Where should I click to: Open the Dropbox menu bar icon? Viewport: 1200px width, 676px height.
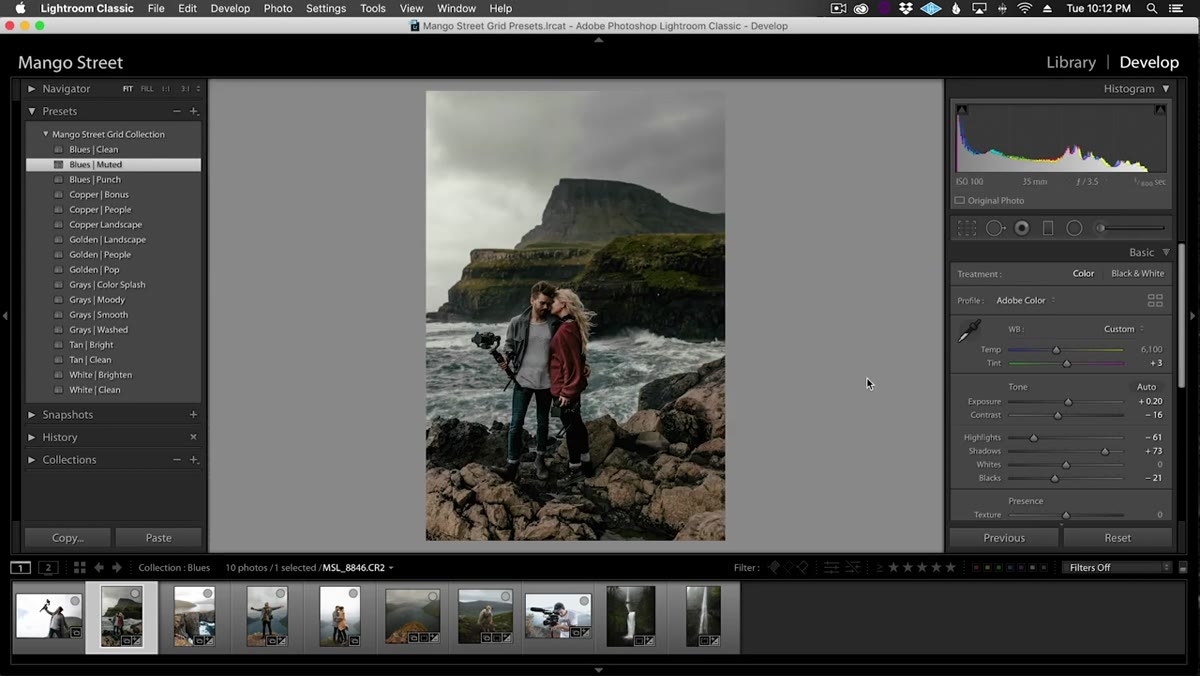pos(906,8)
